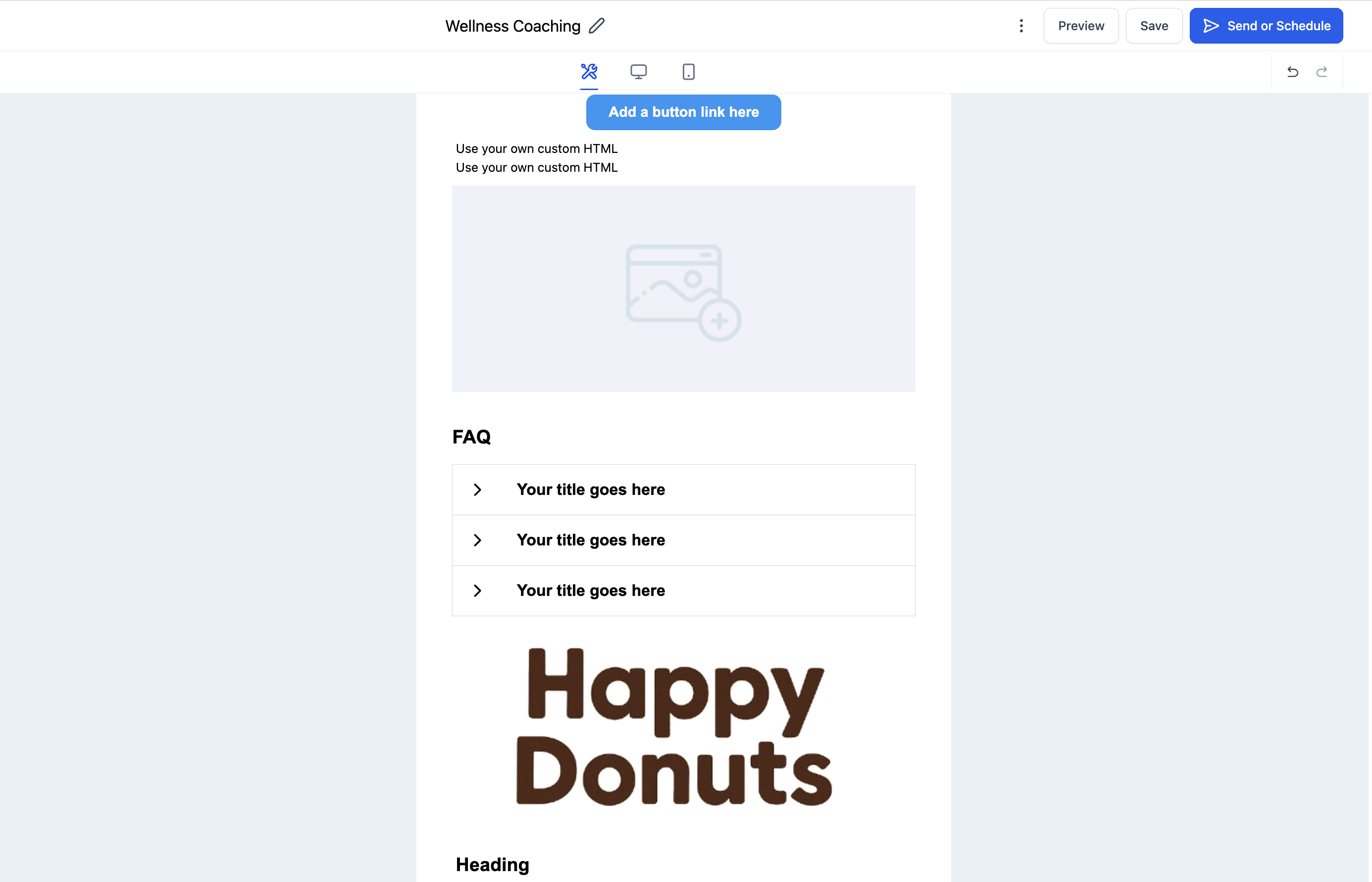Viewport: 1372px width, 882px height.
Task: Click the pencil icon to rename Wellness Coaching
Action: [x=596, y=26]
